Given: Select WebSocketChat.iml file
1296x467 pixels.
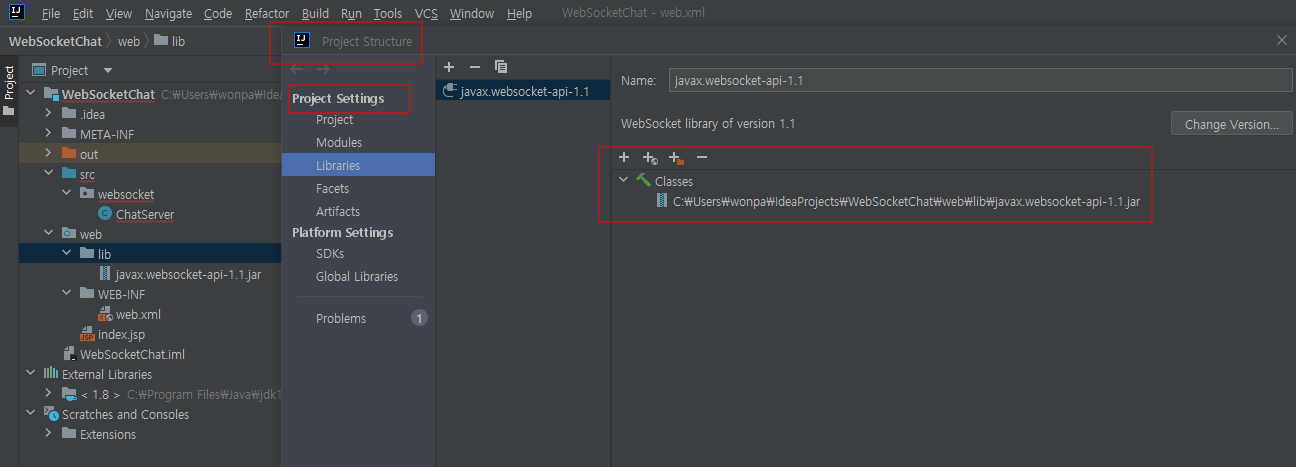Looking at the screenshot, I should pos(132,354).
